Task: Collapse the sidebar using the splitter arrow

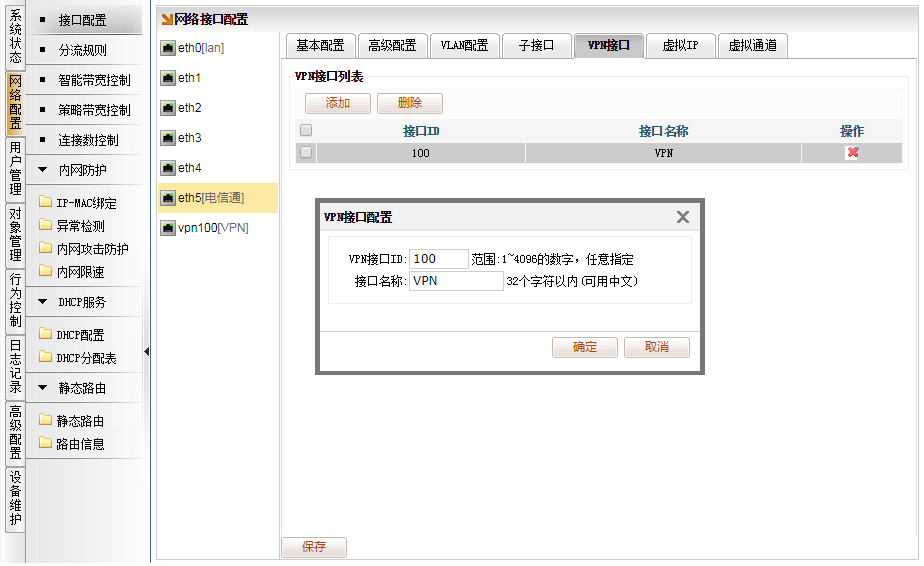Action: 147,351
